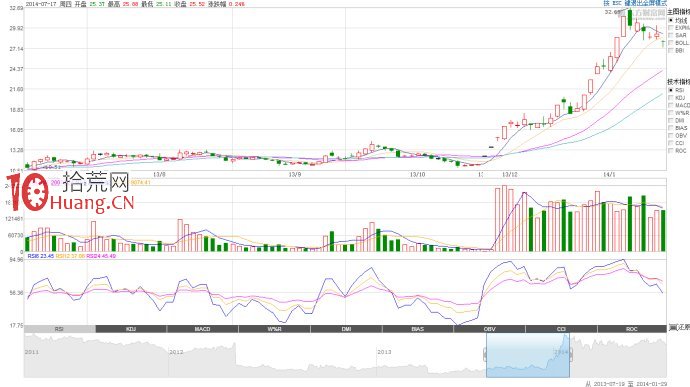Click the 14/1 date axis label
690x387 pixels.
pyautogui.click(x=609, y=174)
